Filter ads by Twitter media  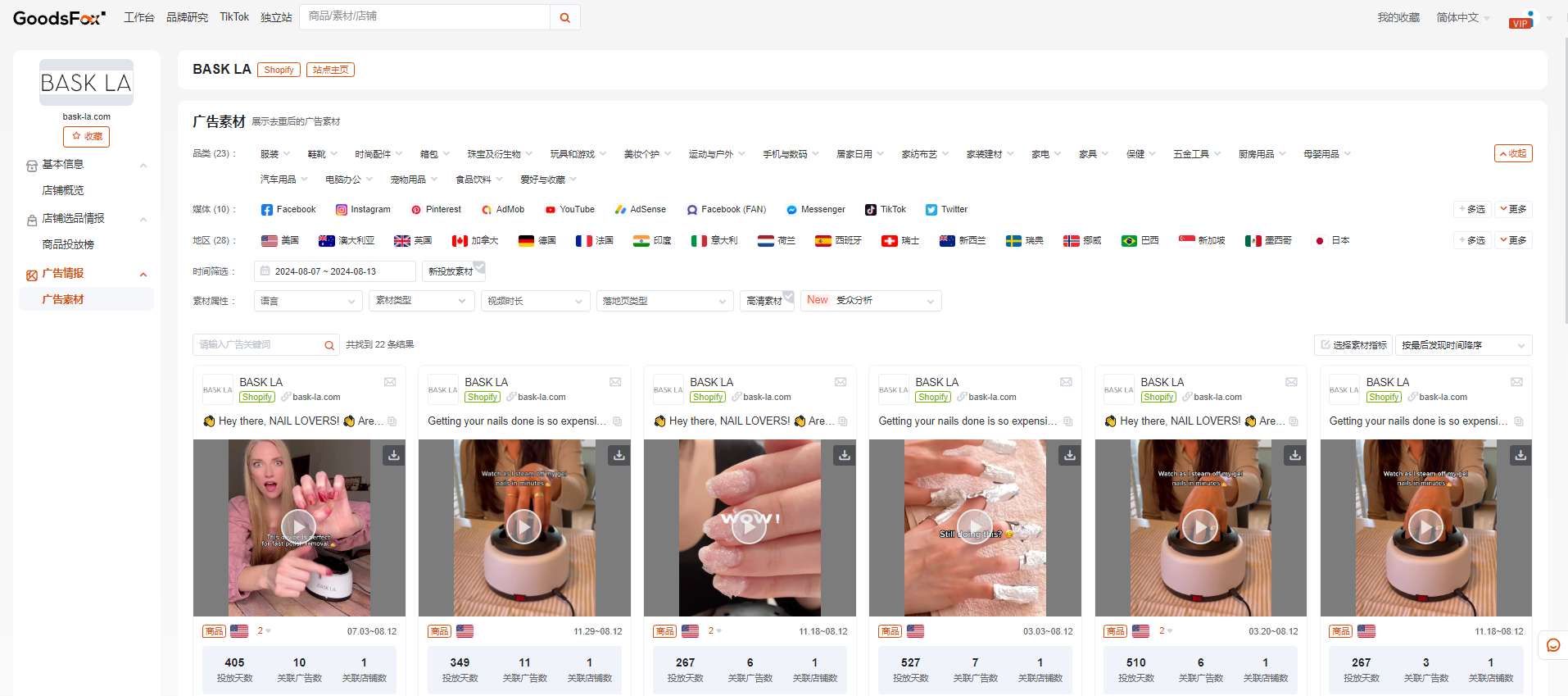point(947,210)
